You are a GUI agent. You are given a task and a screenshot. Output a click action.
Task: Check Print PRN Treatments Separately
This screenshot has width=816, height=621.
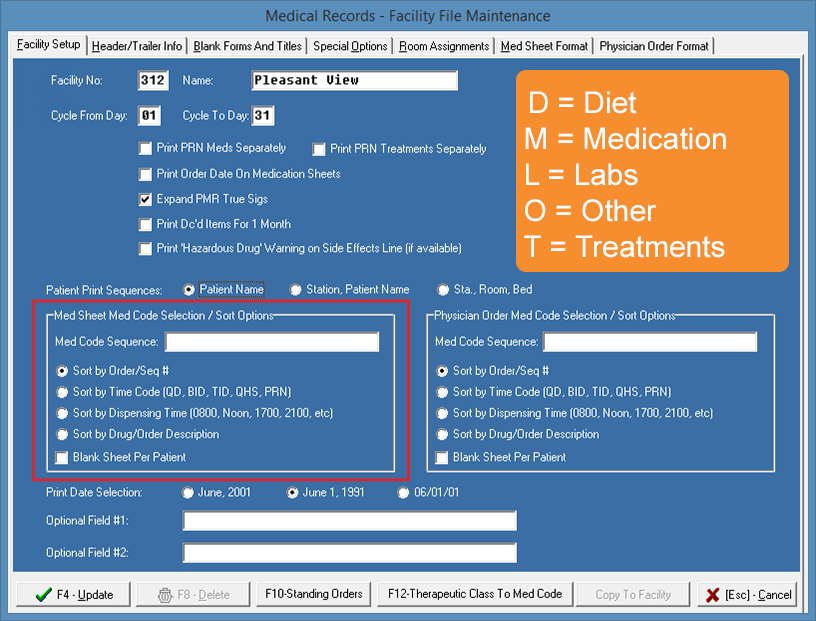pos(319,150)
